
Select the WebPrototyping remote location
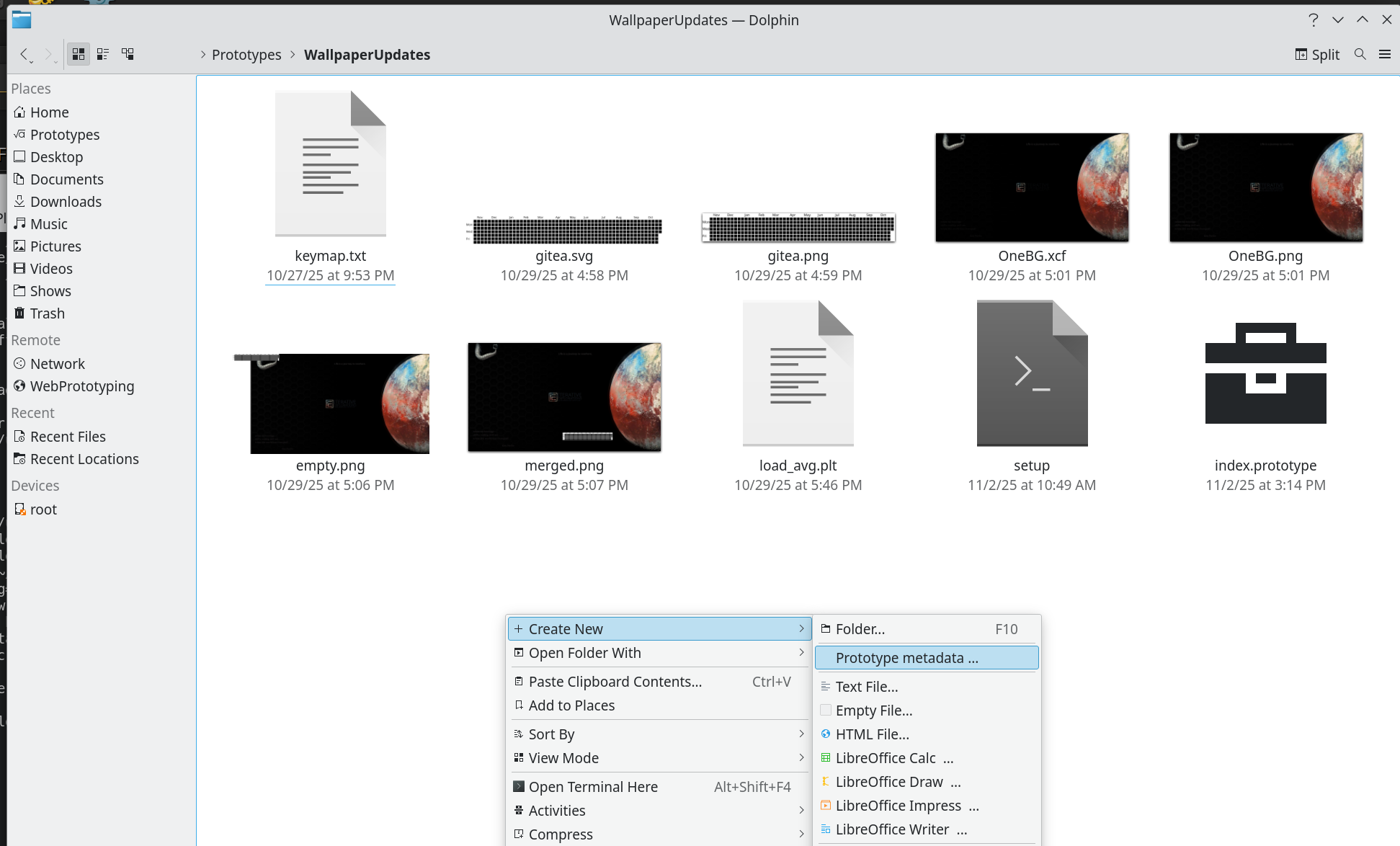coord(81,386)
